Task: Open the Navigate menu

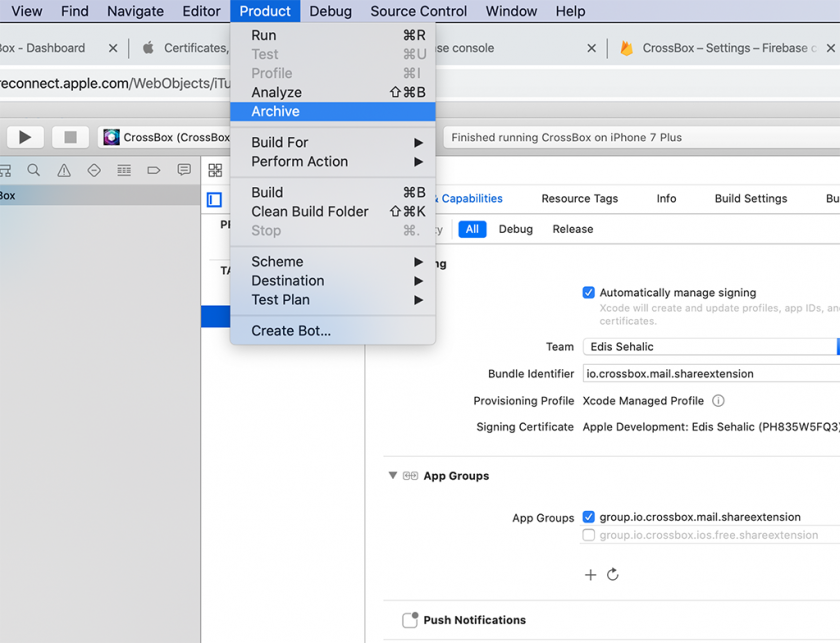Action: [136, 11]
